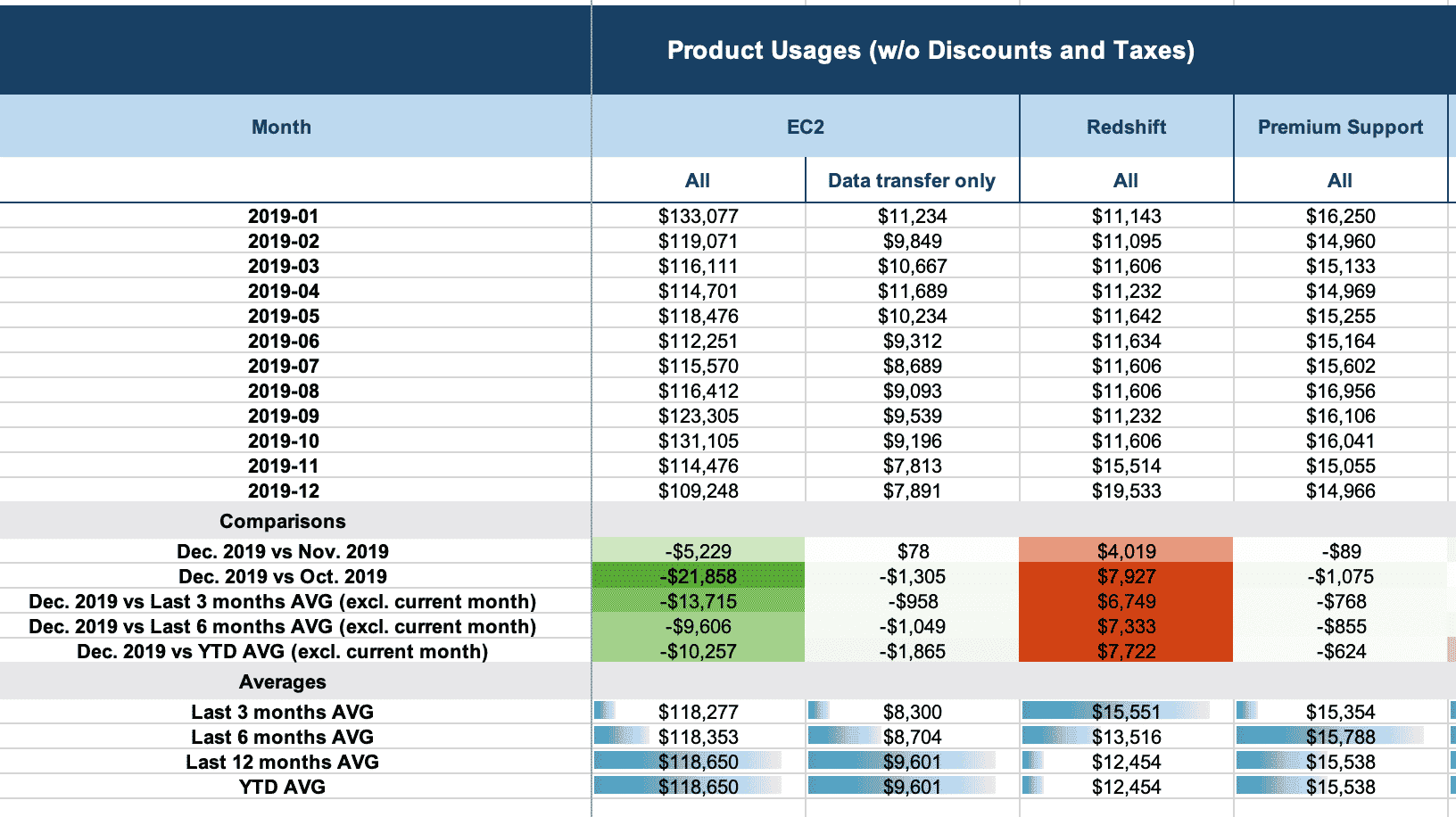Select Premium Support average $15,354
Image resolution: width=1456 pixels, height=817 pixels.
pyautogui.click(x=1341, y=712)
